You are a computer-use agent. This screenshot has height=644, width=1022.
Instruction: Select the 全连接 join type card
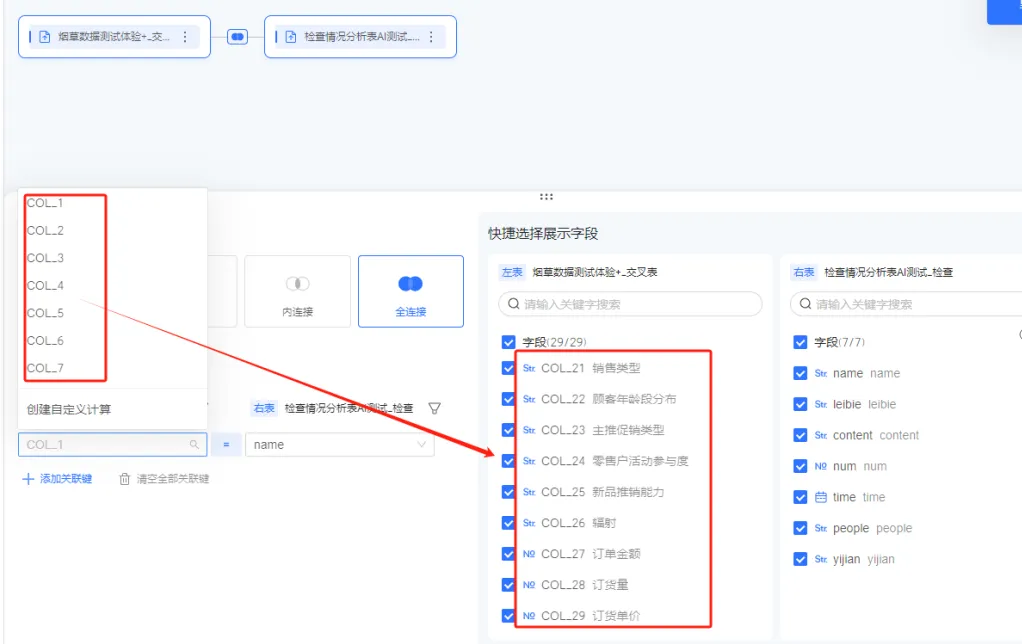(411, 291)
